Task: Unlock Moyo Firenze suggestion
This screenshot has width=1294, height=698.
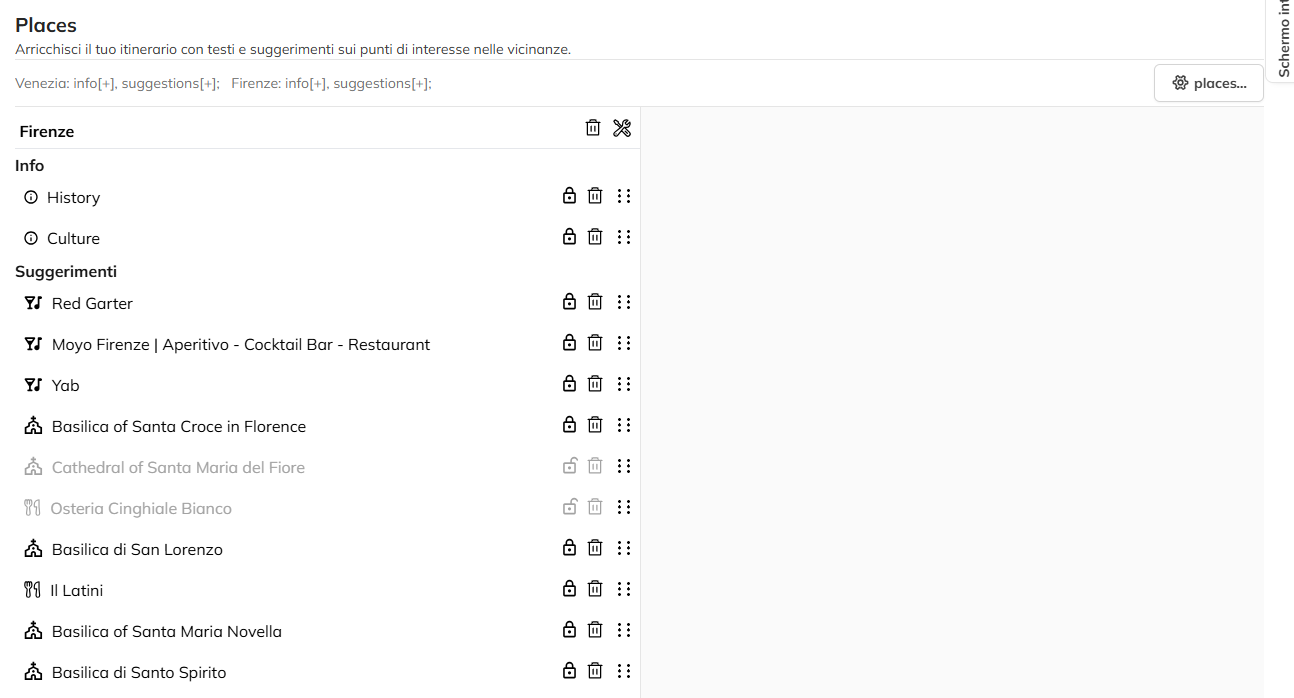Action: (x=569, y=343)
